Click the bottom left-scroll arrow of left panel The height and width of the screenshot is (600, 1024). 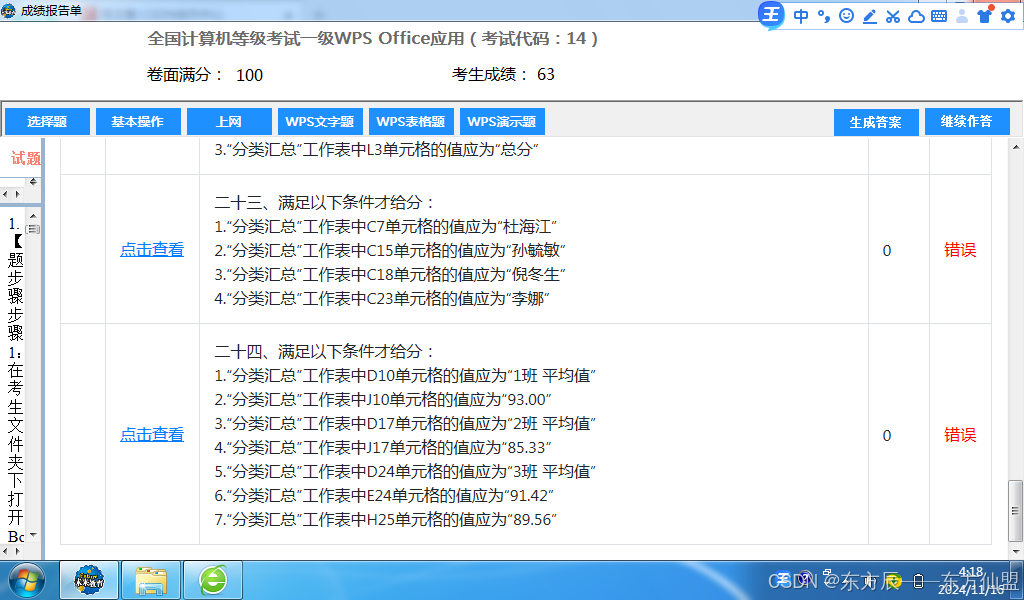pyautogui.click(x=5, y=551)
